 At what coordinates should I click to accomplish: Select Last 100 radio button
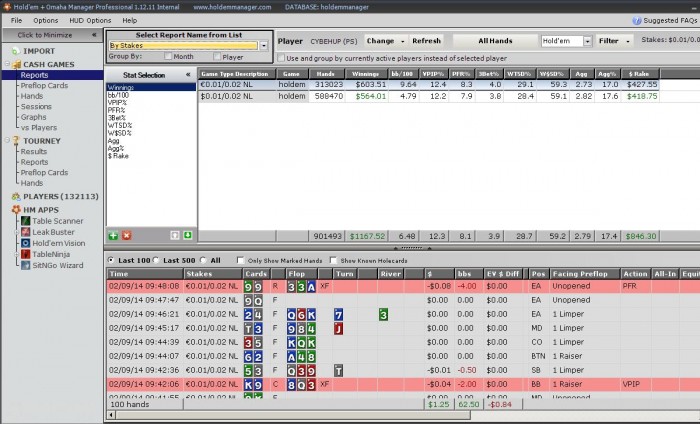(111, 260)
